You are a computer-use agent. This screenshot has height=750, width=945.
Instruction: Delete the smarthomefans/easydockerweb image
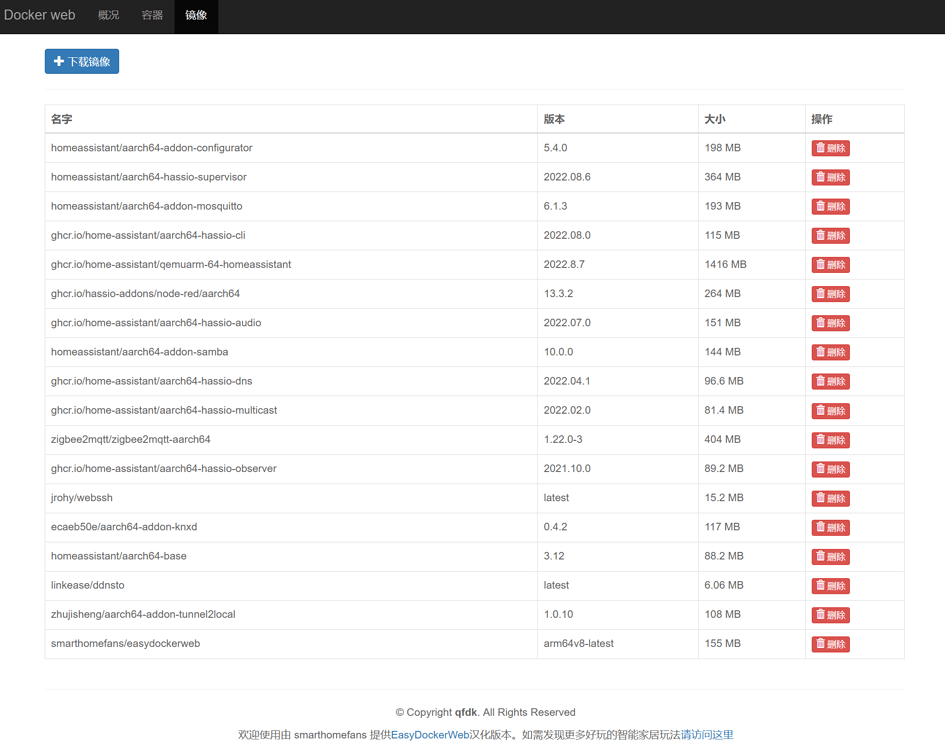point(830,644)
